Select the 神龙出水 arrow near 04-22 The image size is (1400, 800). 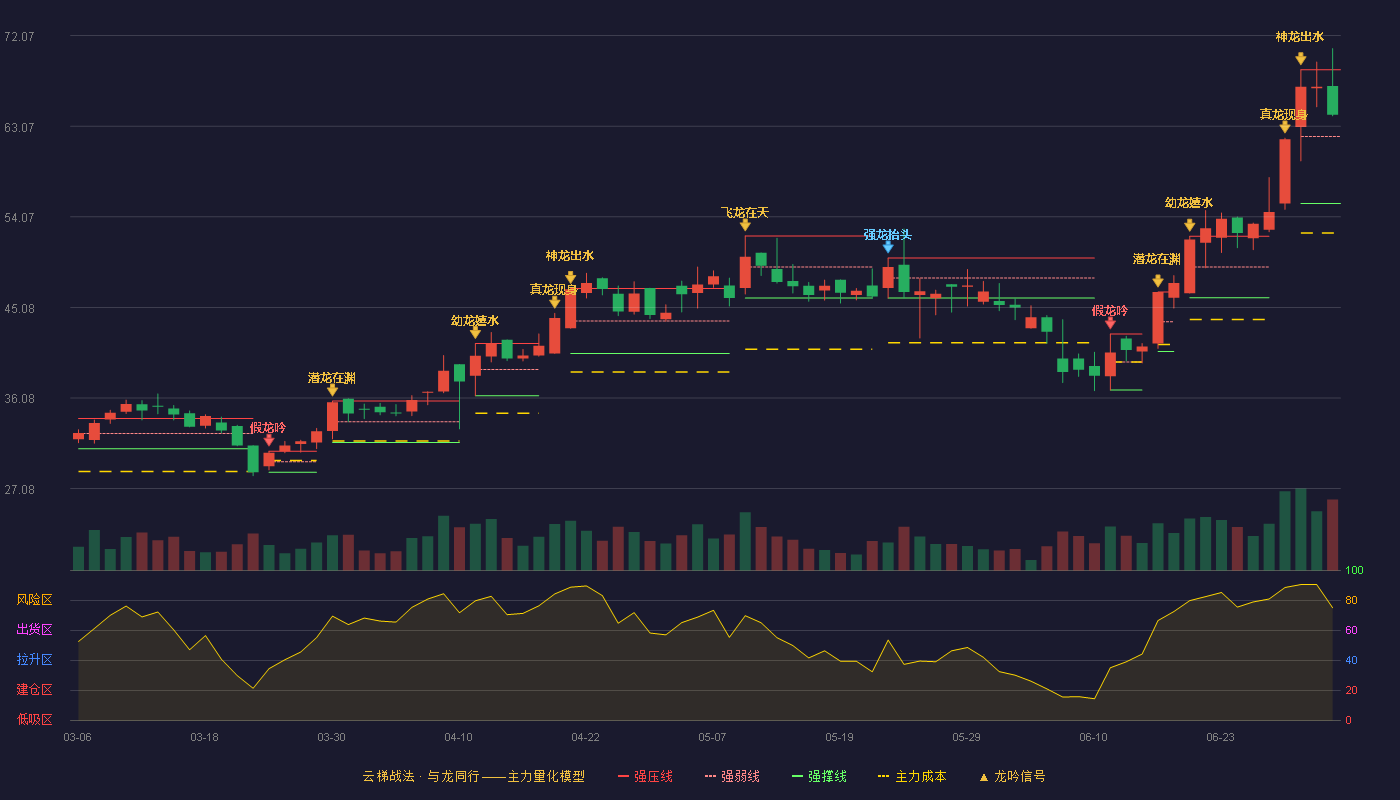click(x=570, y=277)
